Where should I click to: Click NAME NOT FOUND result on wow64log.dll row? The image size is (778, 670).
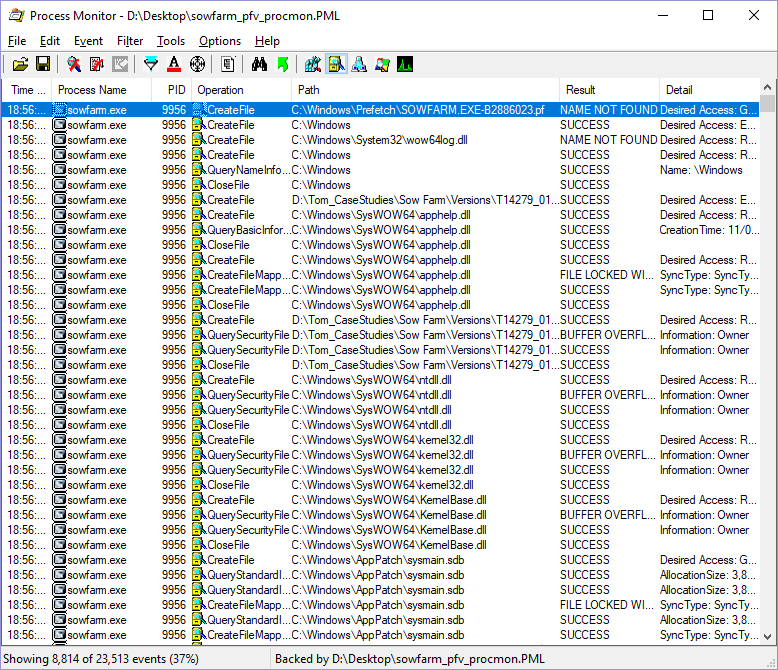click(x=608, y=140)
